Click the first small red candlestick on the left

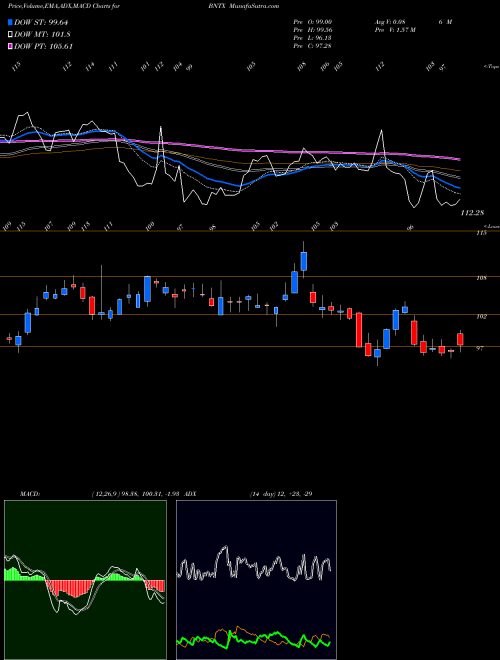coord(9,338)
